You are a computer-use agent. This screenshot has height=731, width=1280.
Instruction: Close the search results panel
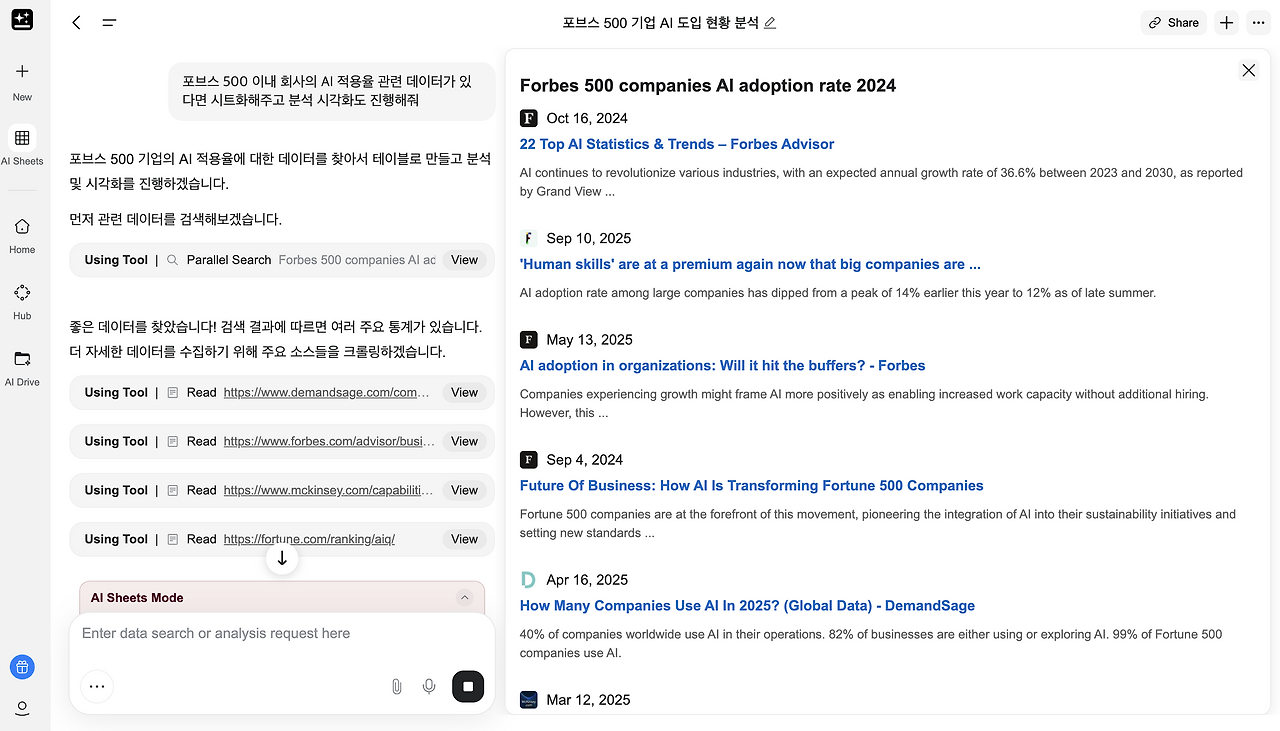[x=1248, y=70]
